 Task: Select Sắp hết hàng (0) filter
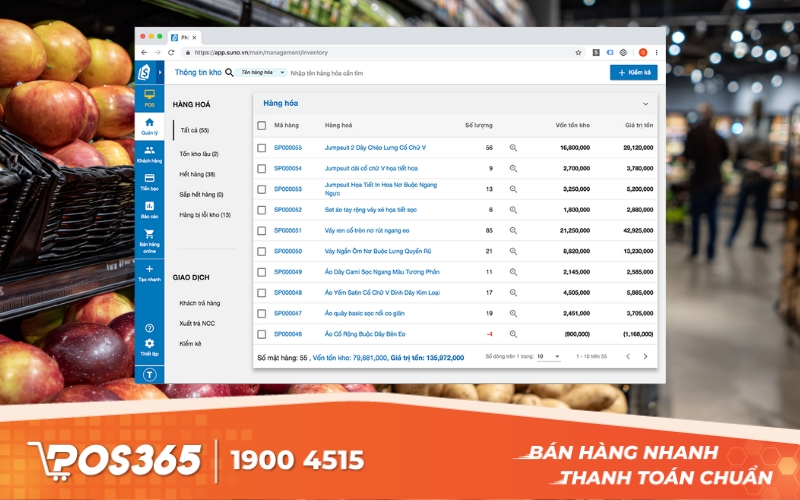201,194
